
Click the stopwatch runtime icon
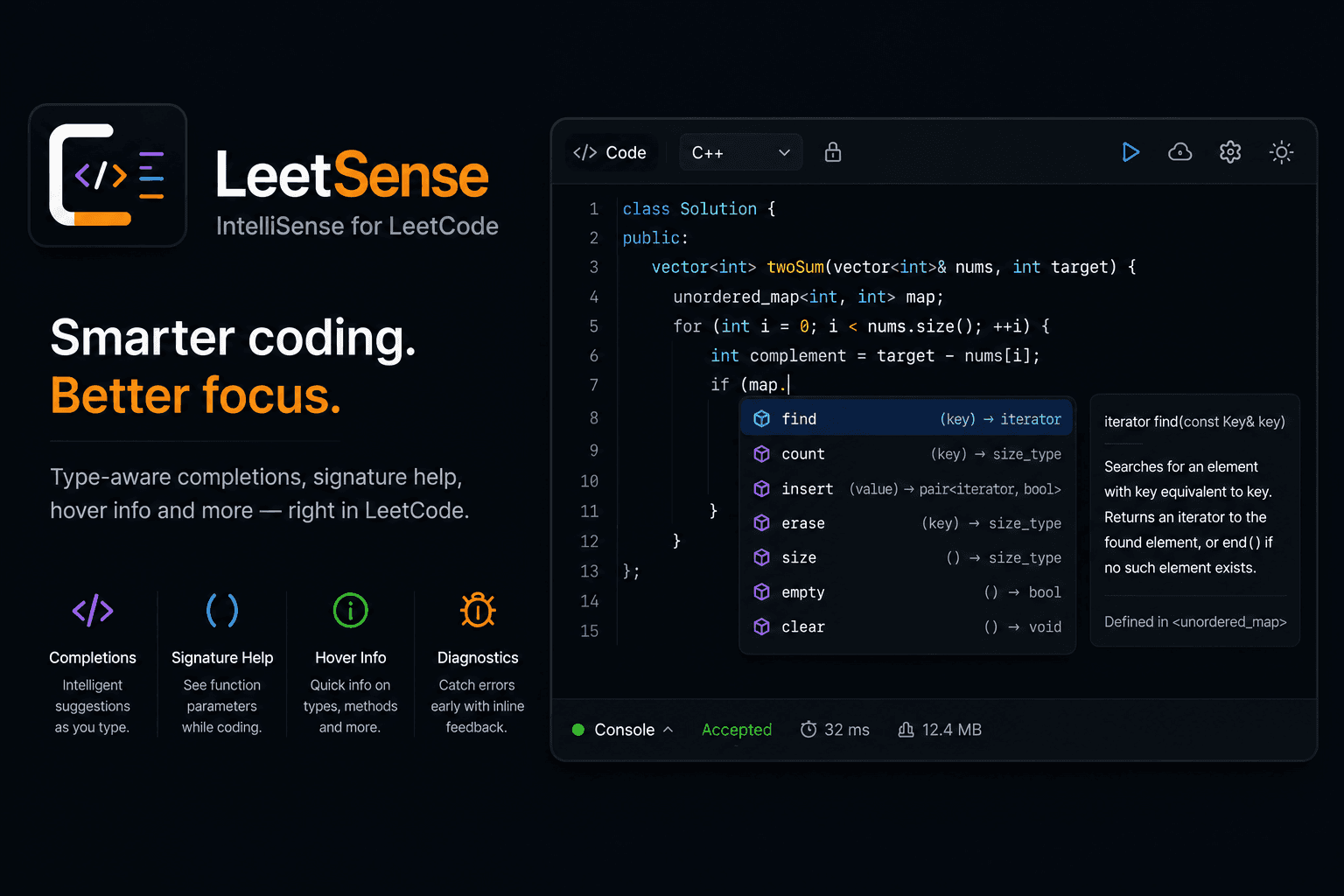click(x=808, y=729)
